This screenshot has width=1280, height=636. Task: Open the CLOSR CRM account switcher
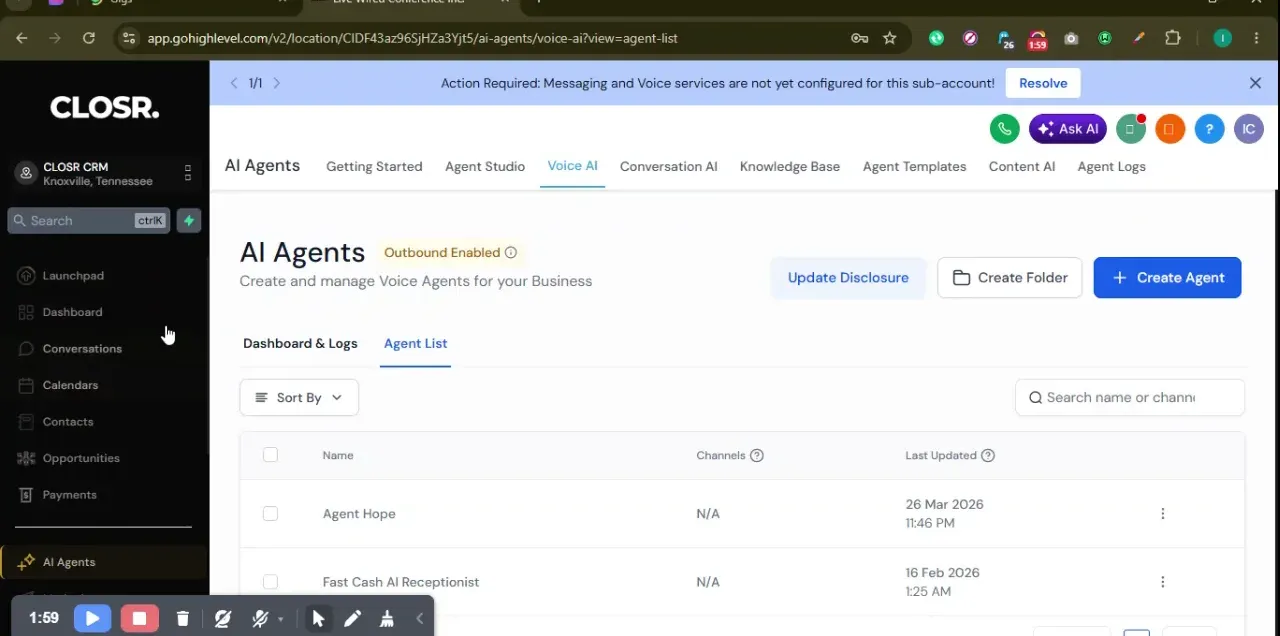click(104, 174)
